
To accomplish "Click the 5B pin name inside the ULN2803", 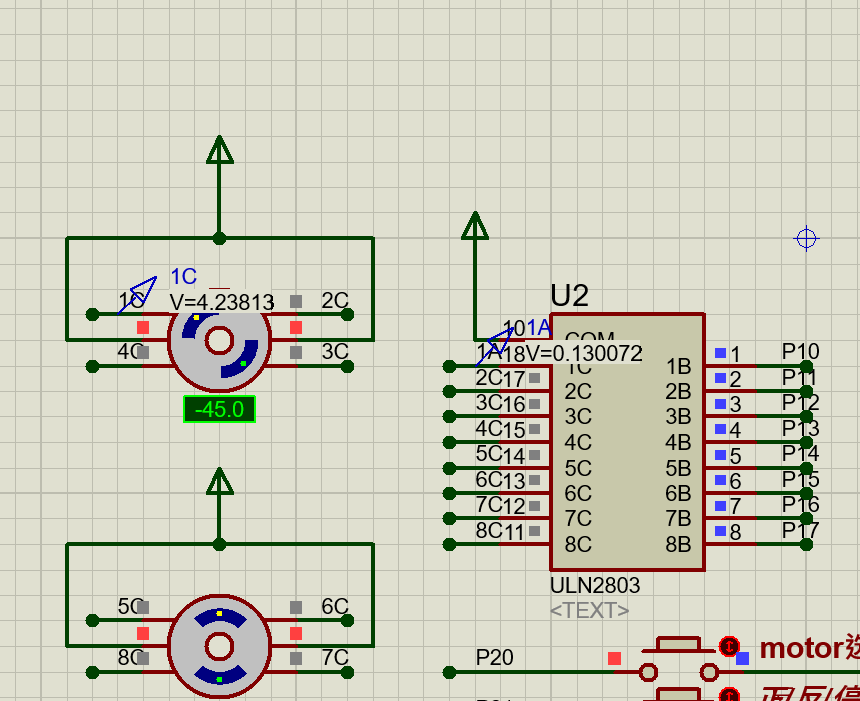I will [x=678, y=468].
